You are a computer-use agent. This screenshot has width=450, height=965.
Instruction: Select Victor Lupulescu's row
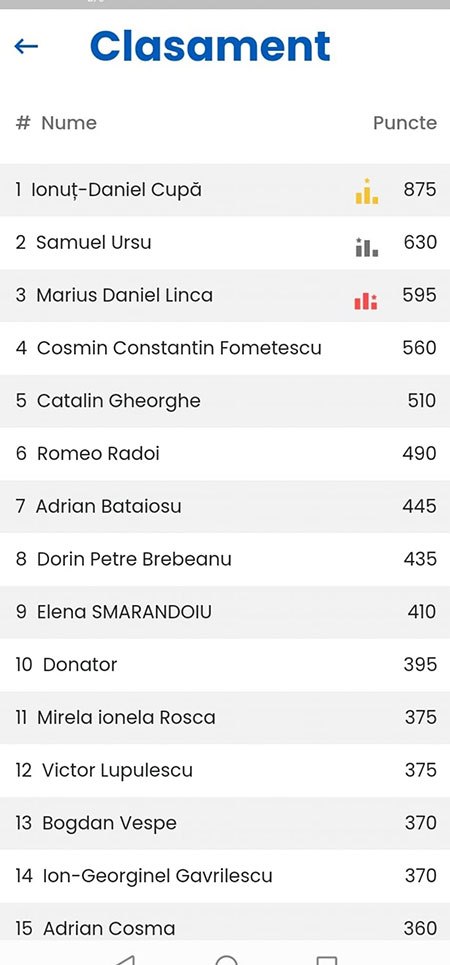[x=225, y=771]
